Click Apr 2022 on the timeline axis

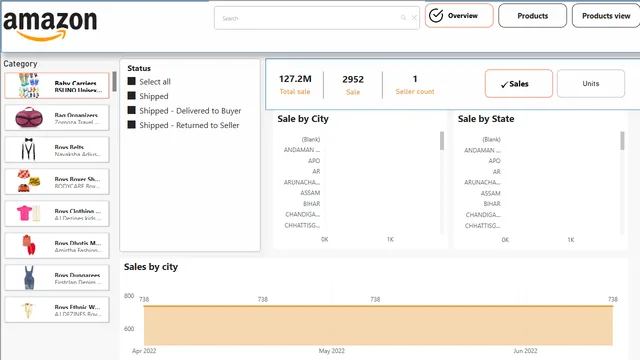[144, 351]
